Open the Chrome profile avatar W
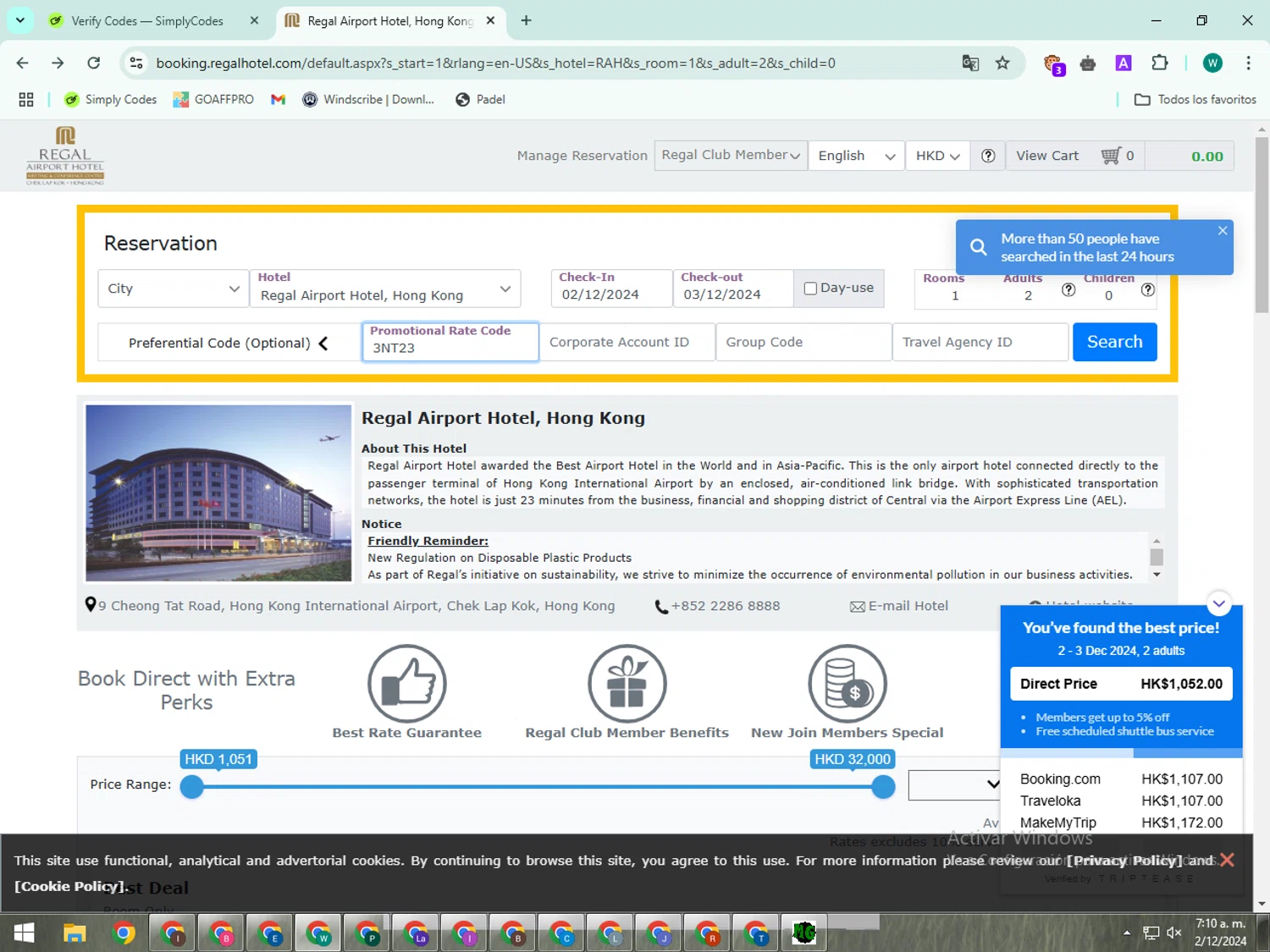This screenshot has height=952, width=1270. 1212,63
